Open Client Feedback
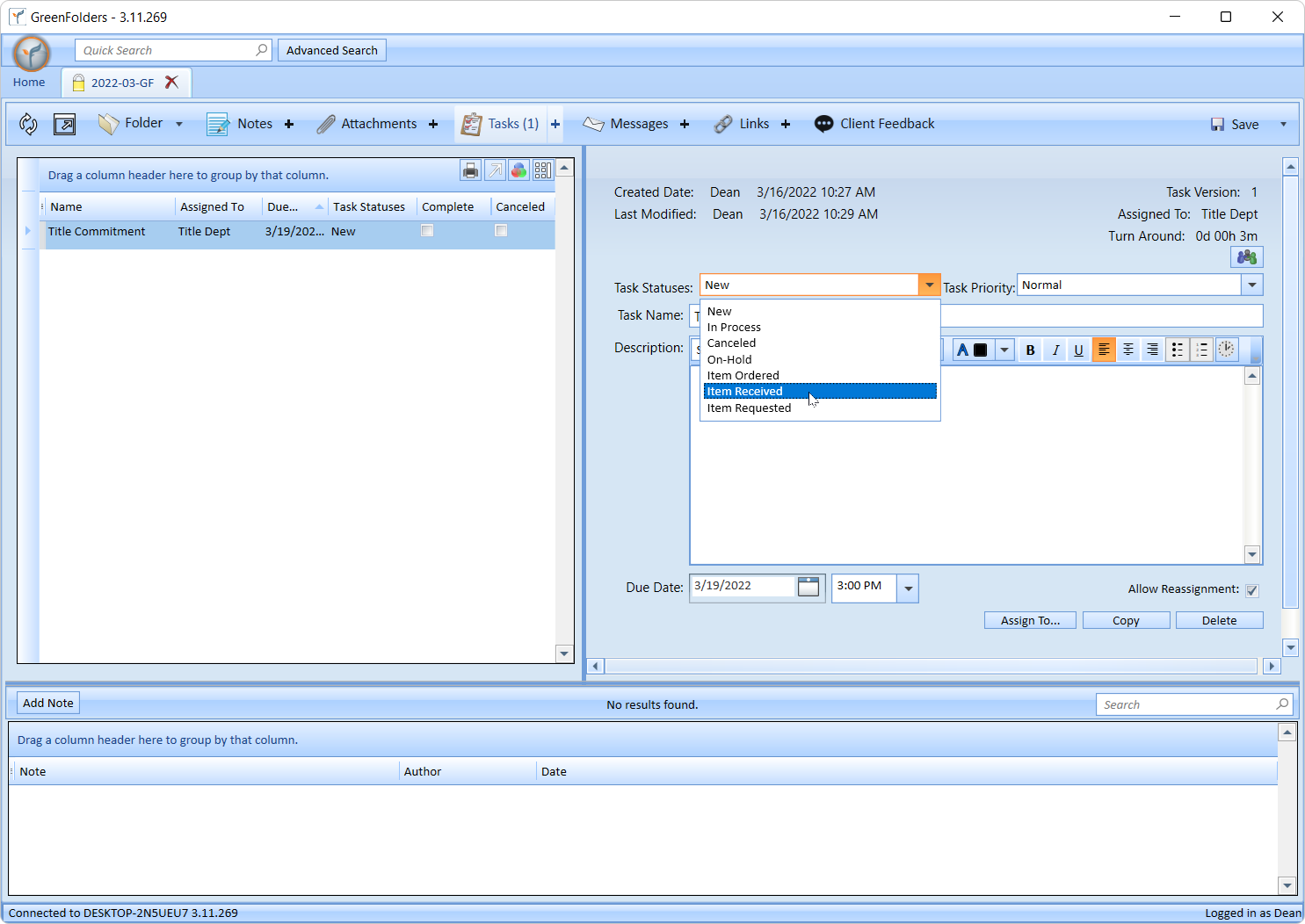This screenshot has height=924, width=1305. [x=874, y=124]
